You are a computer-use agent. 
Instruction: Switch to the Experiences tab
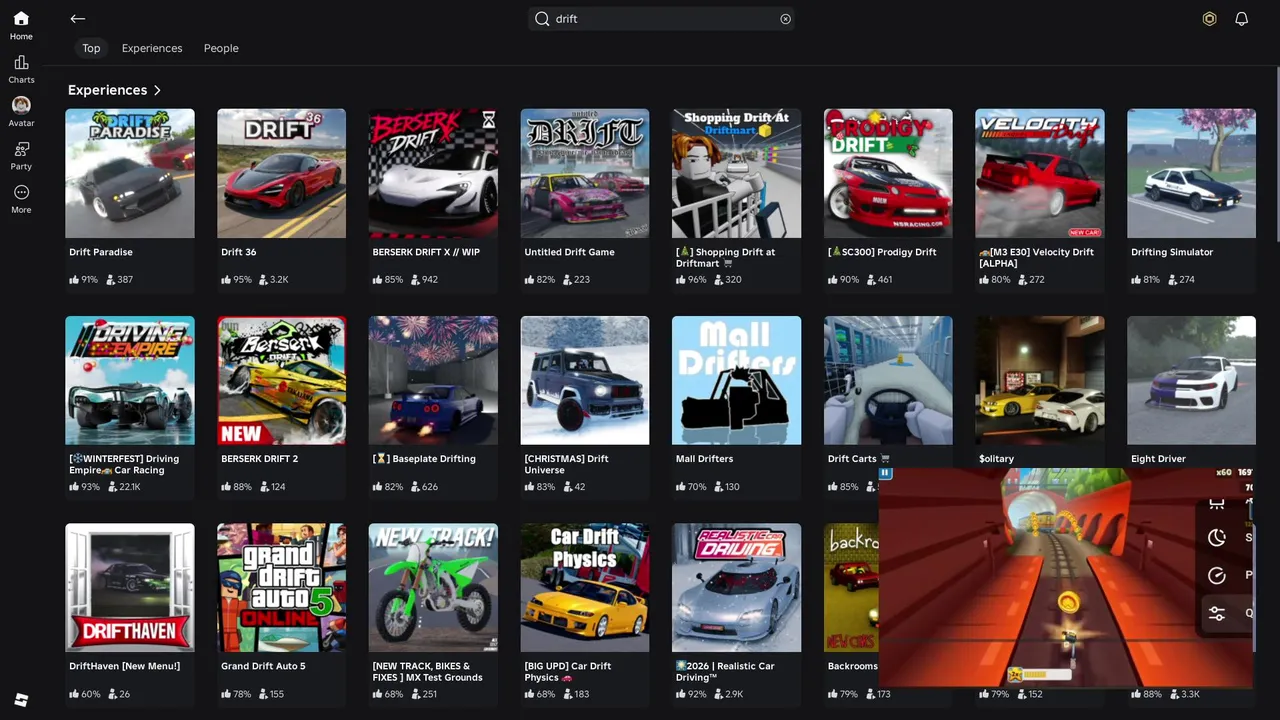pos(152,48)
